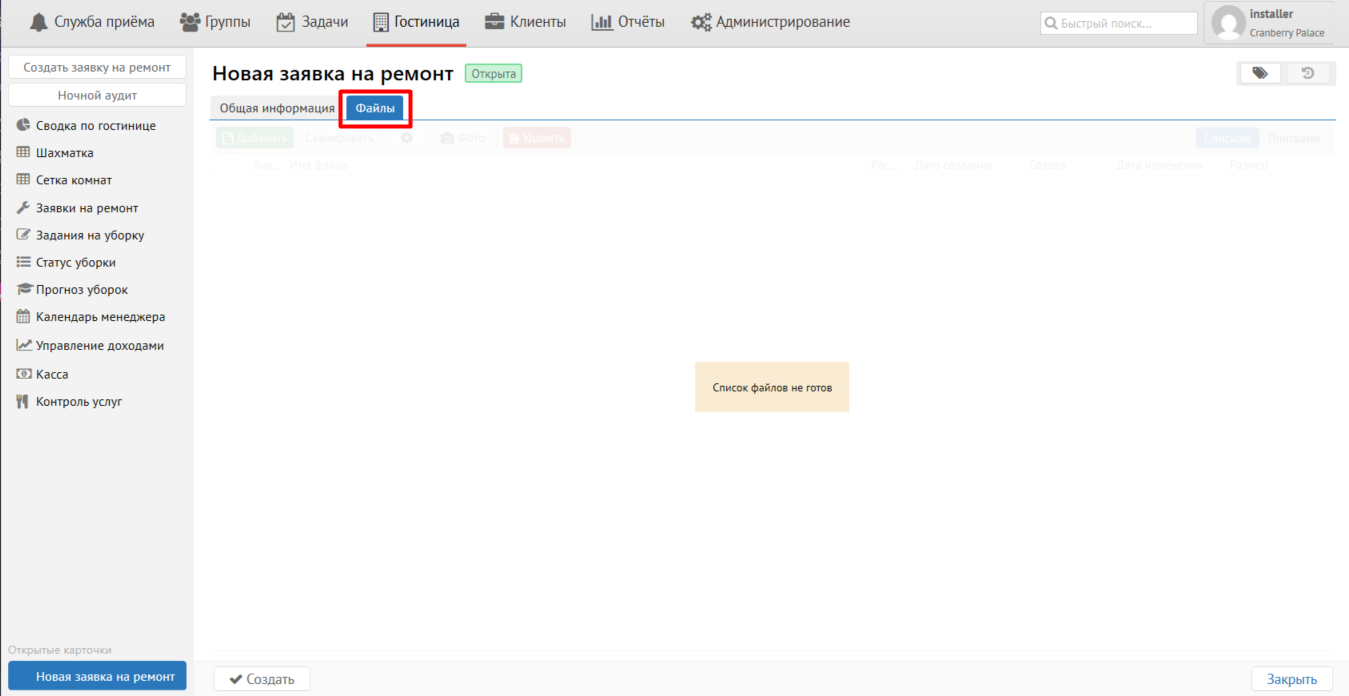Open the Клиенты menu

[x=525, y=22]
